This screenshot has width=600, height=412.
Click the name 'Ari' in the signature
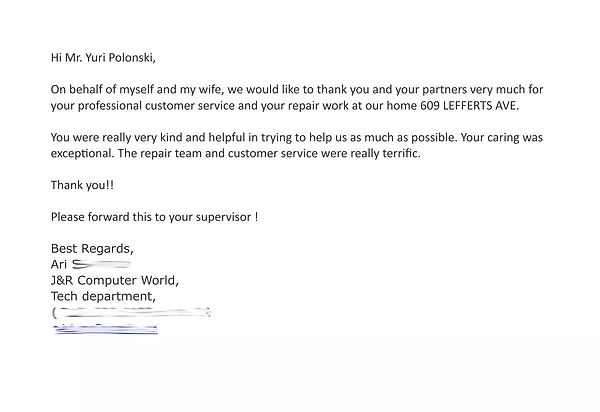point(59,264)
